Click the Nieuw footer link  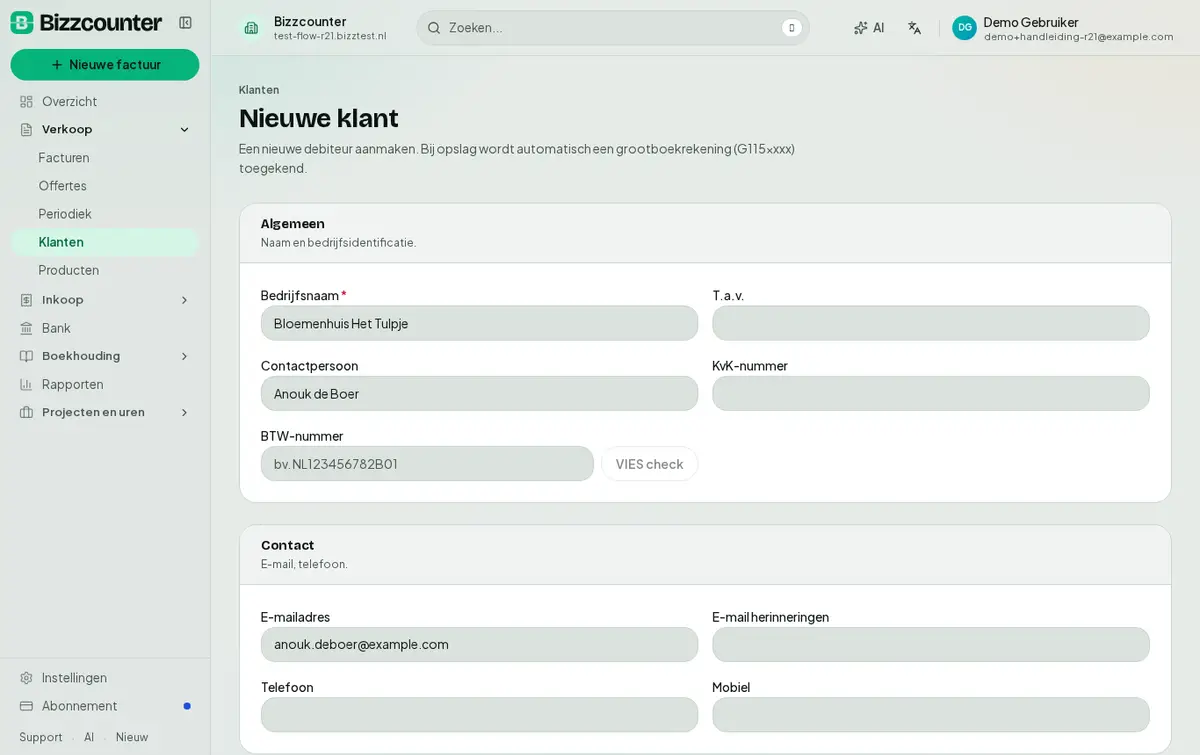(132, 737)
